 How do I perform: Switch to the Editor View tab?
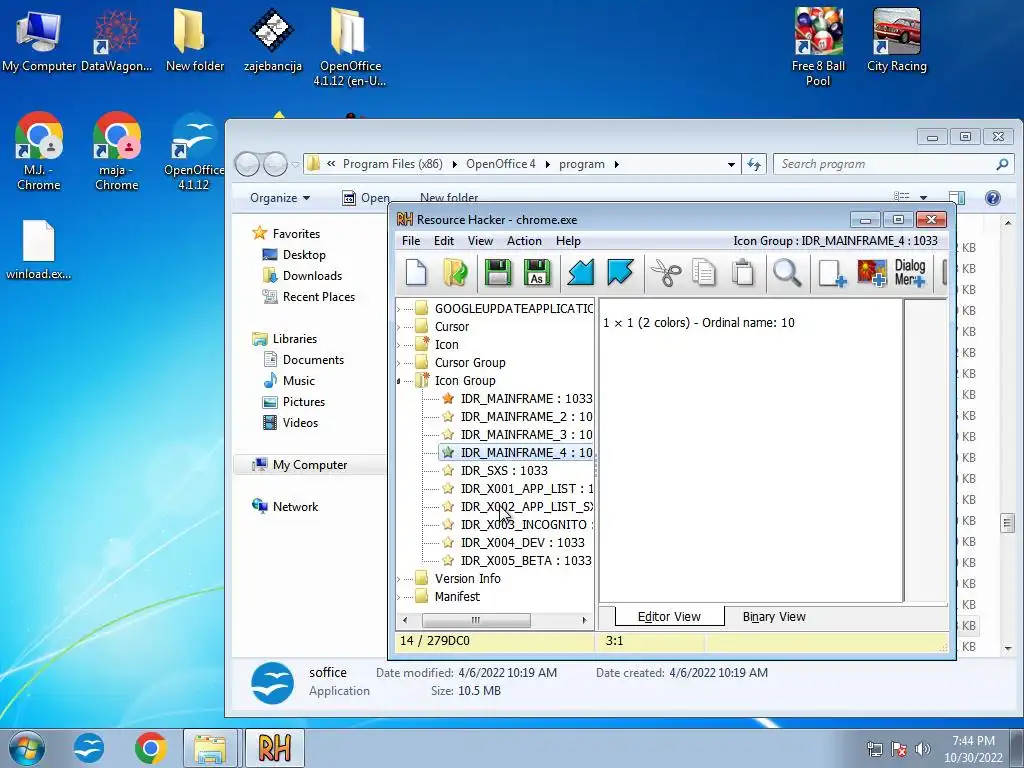click(669, 616)
